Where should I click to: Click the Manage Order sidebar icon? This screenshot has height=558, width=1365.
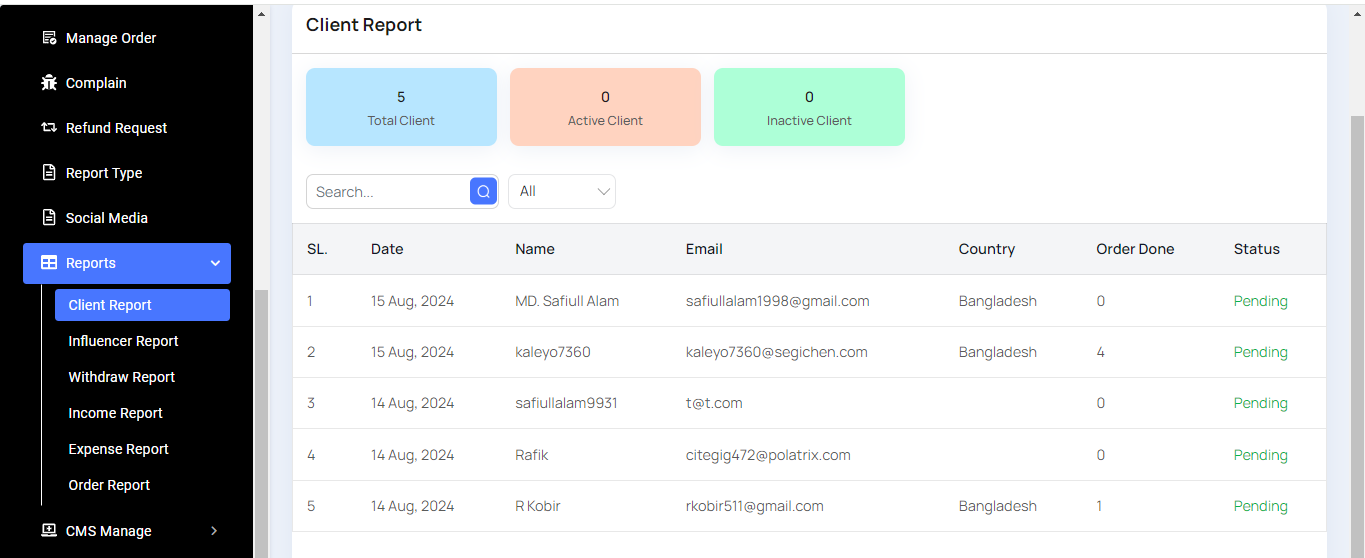(49, 38)
